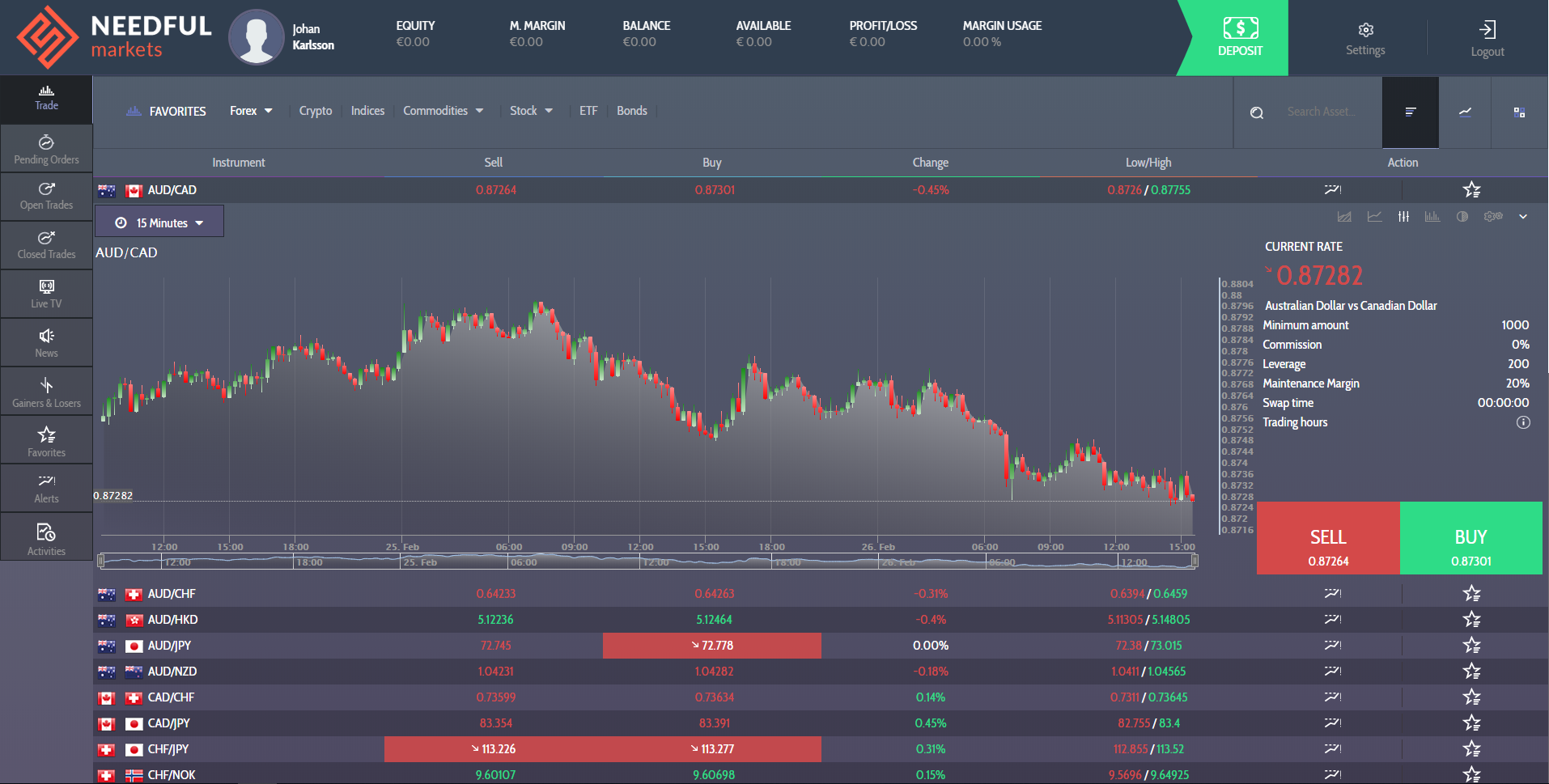The width and height of the screenshot is (1549, 784).
Task: Collapse AUD/CAD chart with chevron
Action: pos(1523,217)
